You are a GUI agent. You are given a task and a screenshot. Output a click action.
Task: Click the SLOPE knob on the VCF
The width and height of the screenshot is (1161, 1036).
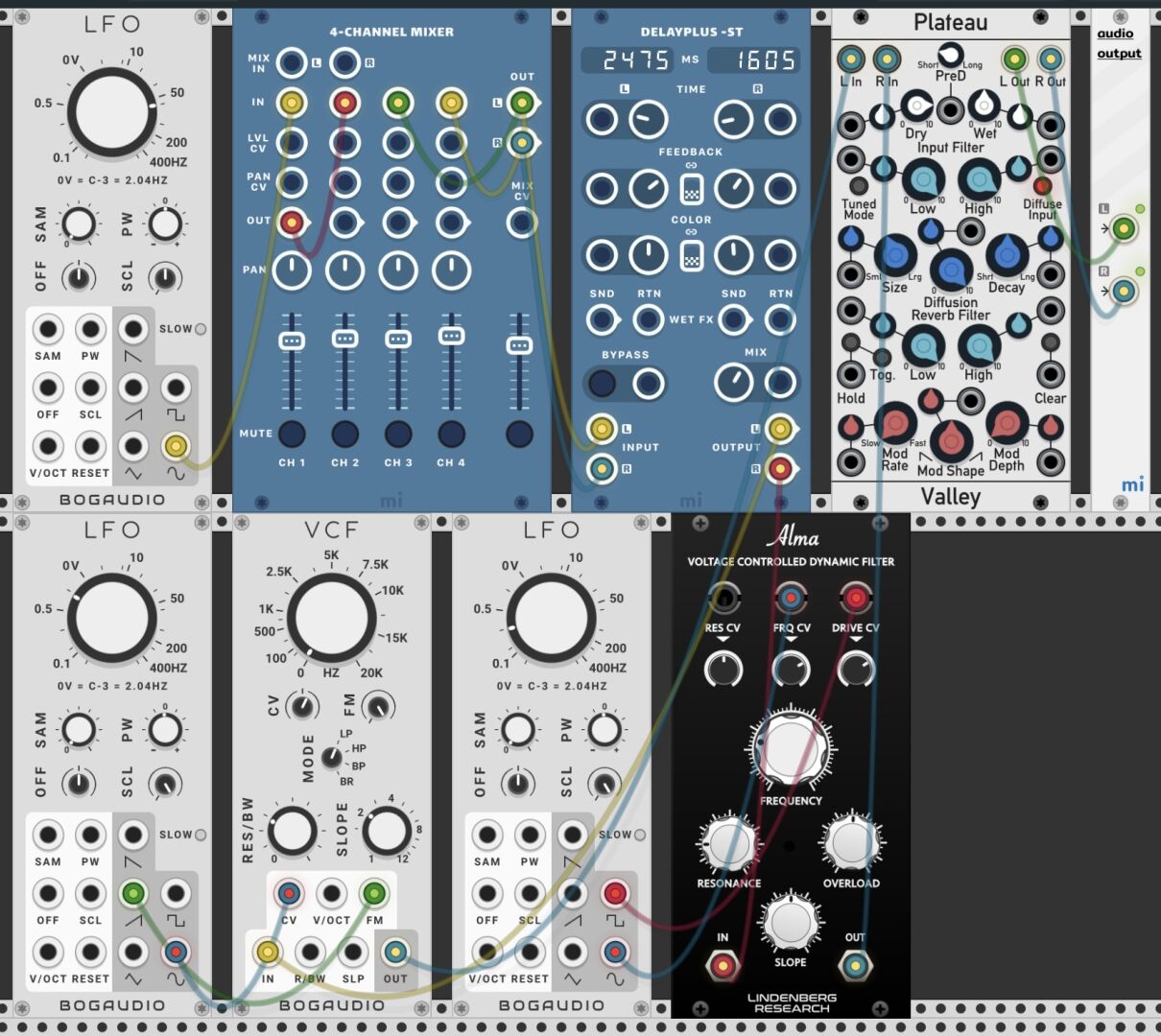tap(386, 831)
